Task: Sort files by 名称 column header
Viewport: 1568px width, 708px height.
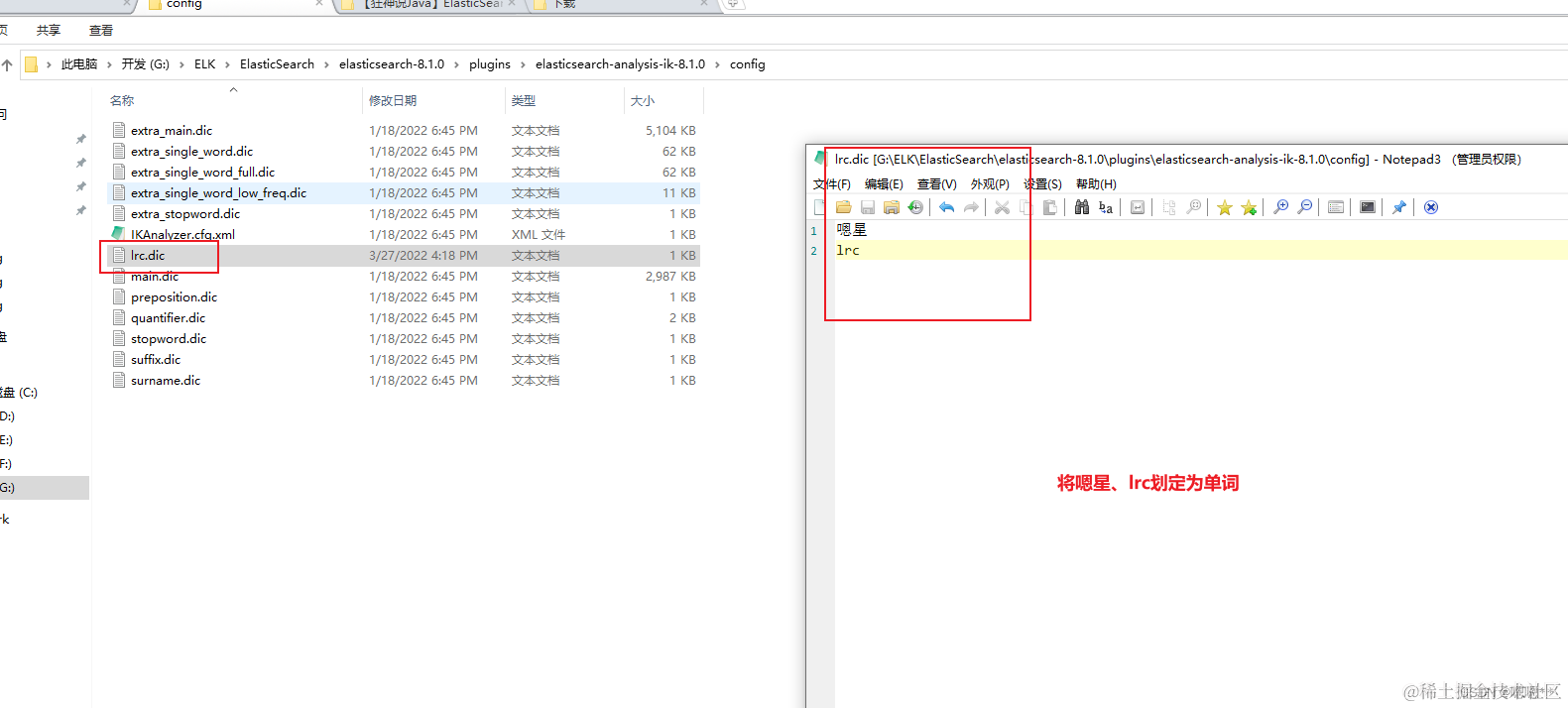Action: [x=122, y=101]
